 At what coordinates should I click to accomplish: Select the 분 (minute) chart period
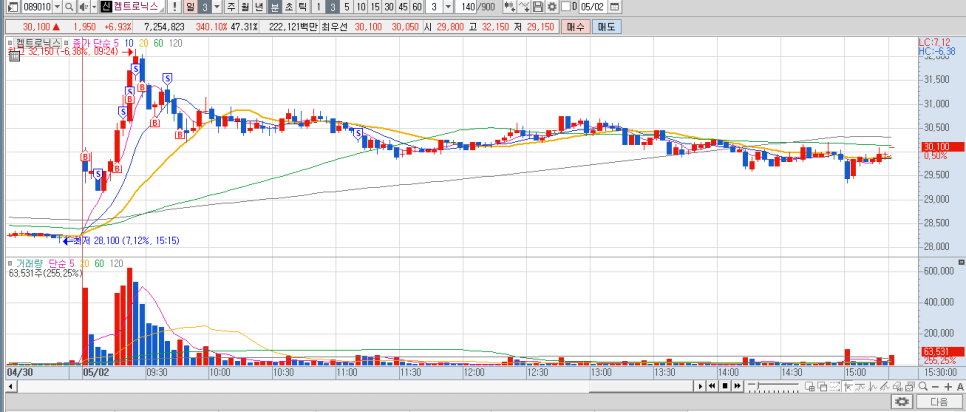274,7
